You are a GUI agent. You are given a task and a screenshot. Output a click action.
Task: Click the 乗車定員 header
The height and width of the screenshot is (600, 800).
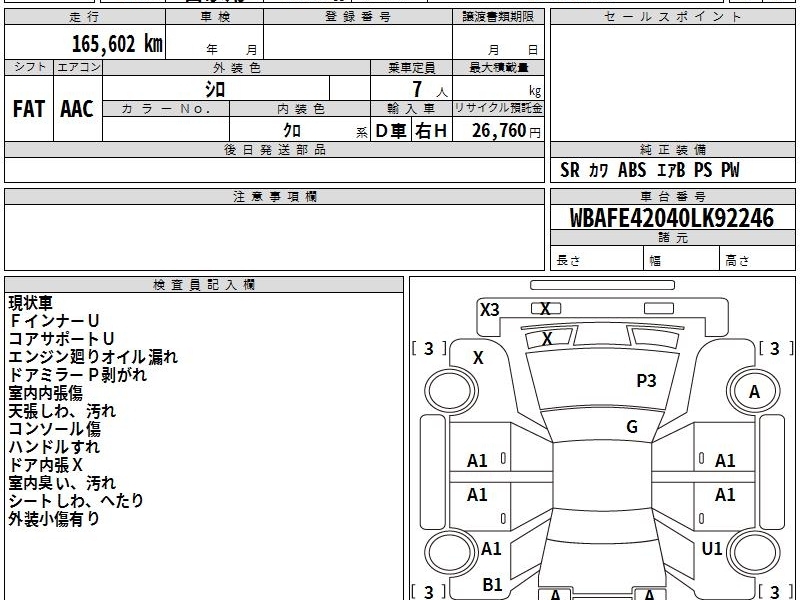[411, 67]
